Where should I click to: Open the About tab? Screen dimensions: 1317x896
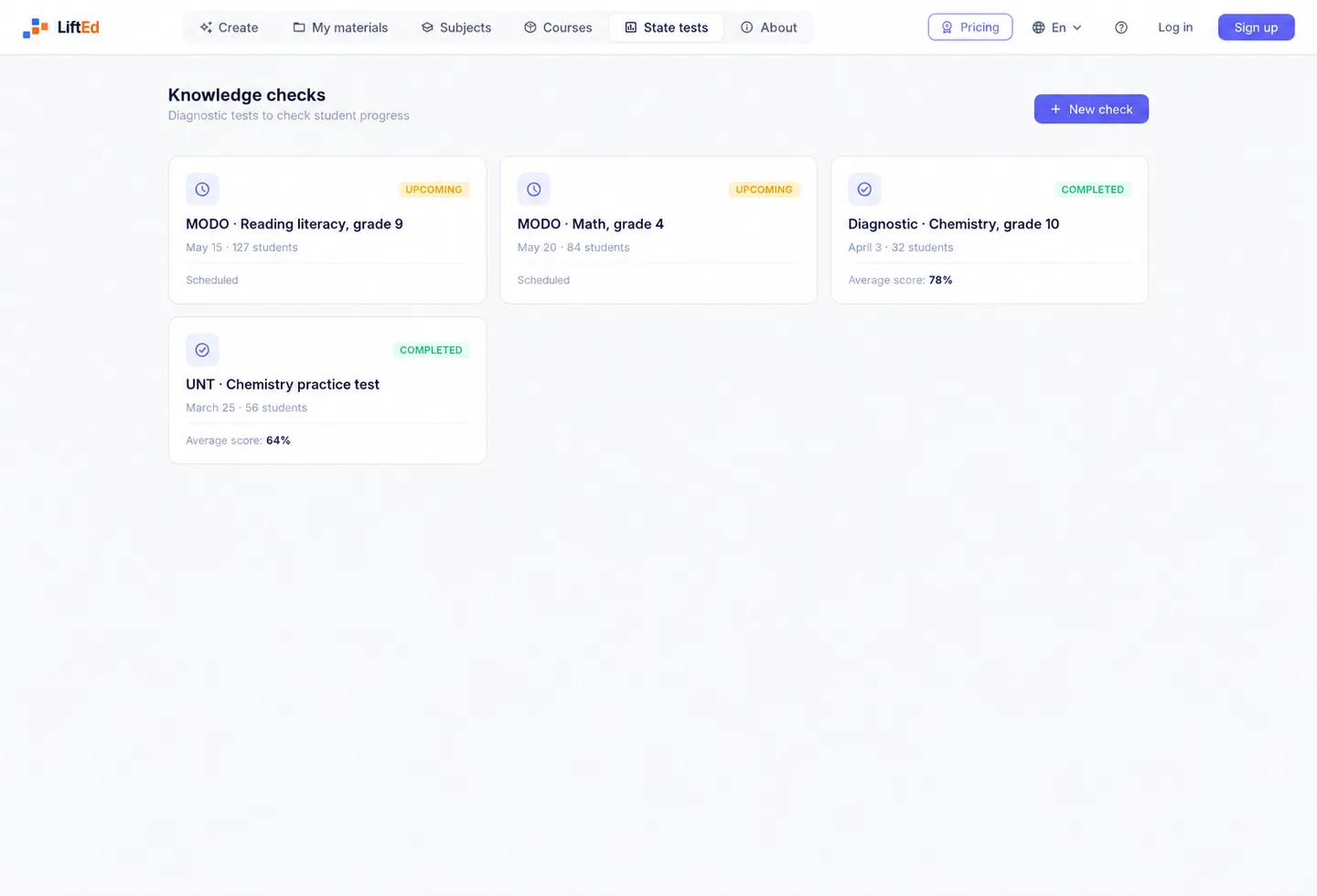point(769,27)
